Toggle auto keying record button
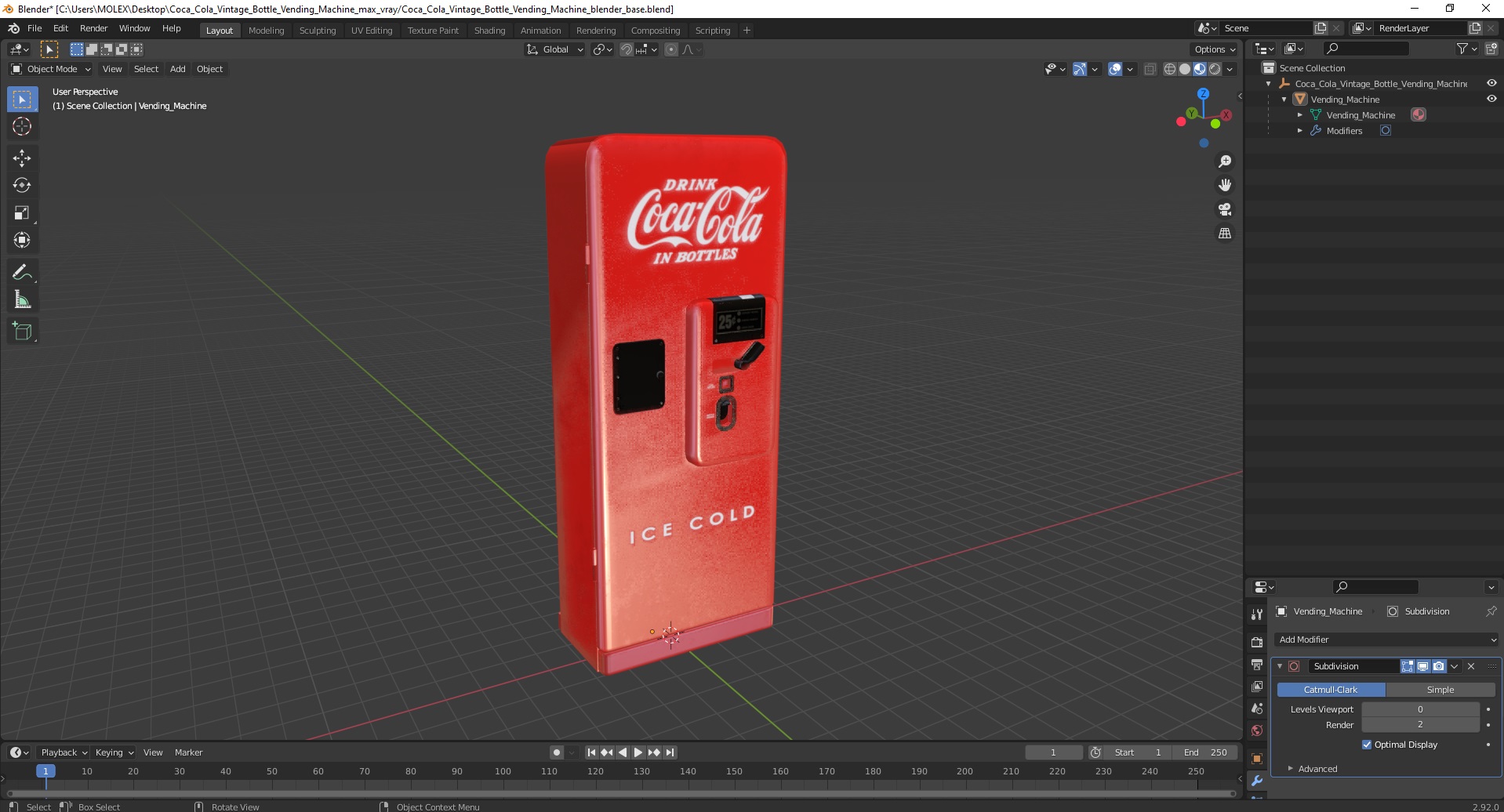The image size is (1504, 812). point(557,752)
